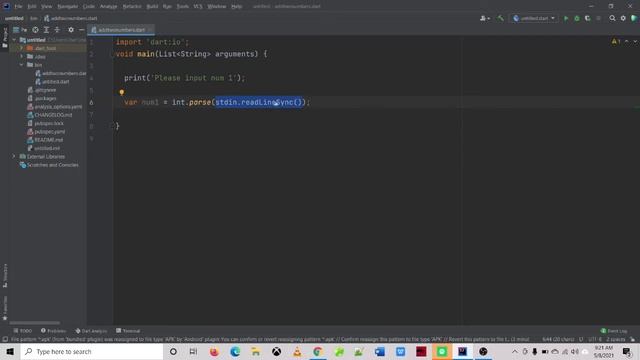
Task: Expand the .idea folder
Action: click(22, 56)
